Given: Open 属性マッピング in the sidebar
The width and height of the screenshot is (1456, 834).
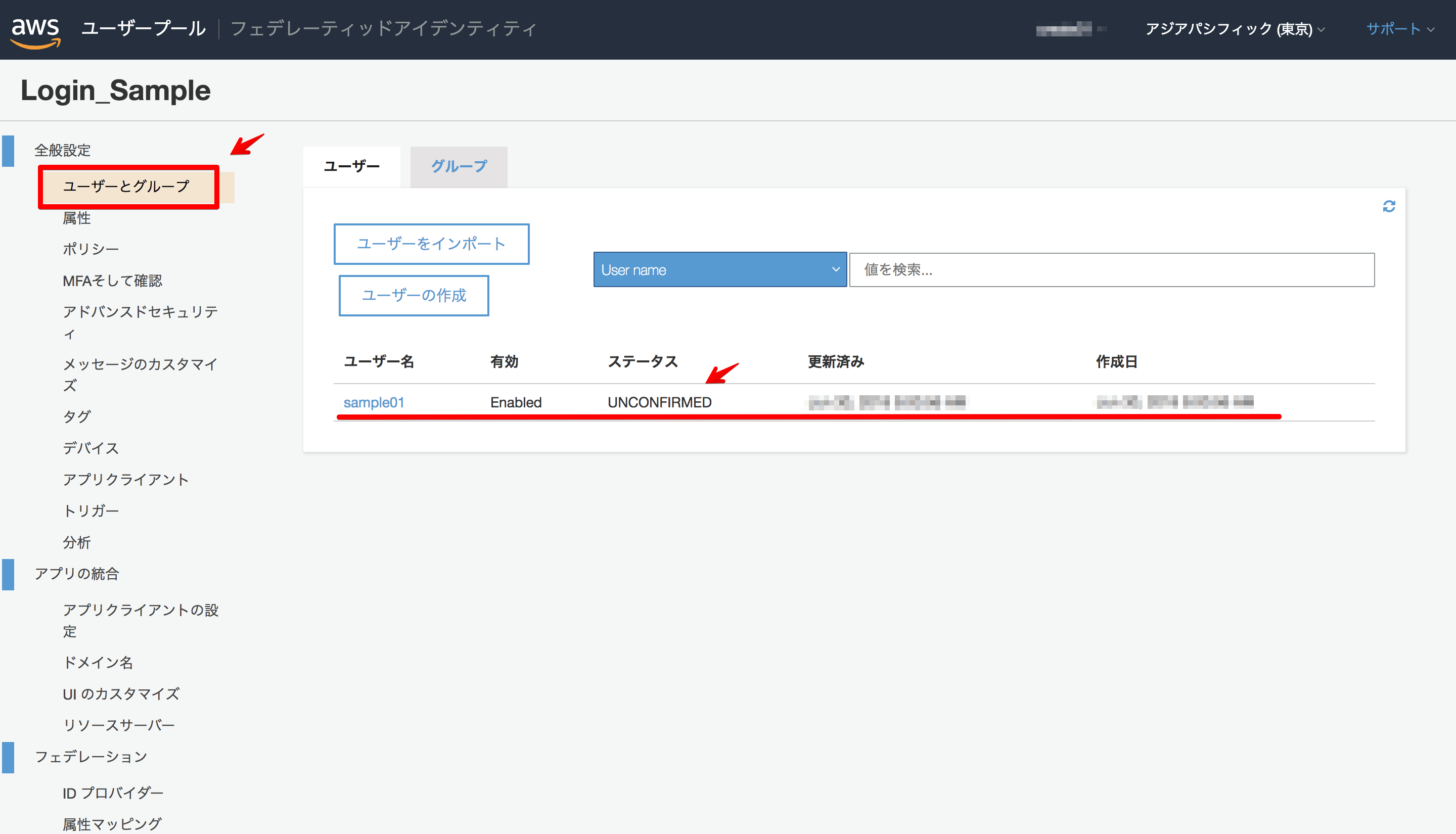Looking at the screenshot, I should pos(112,824).
